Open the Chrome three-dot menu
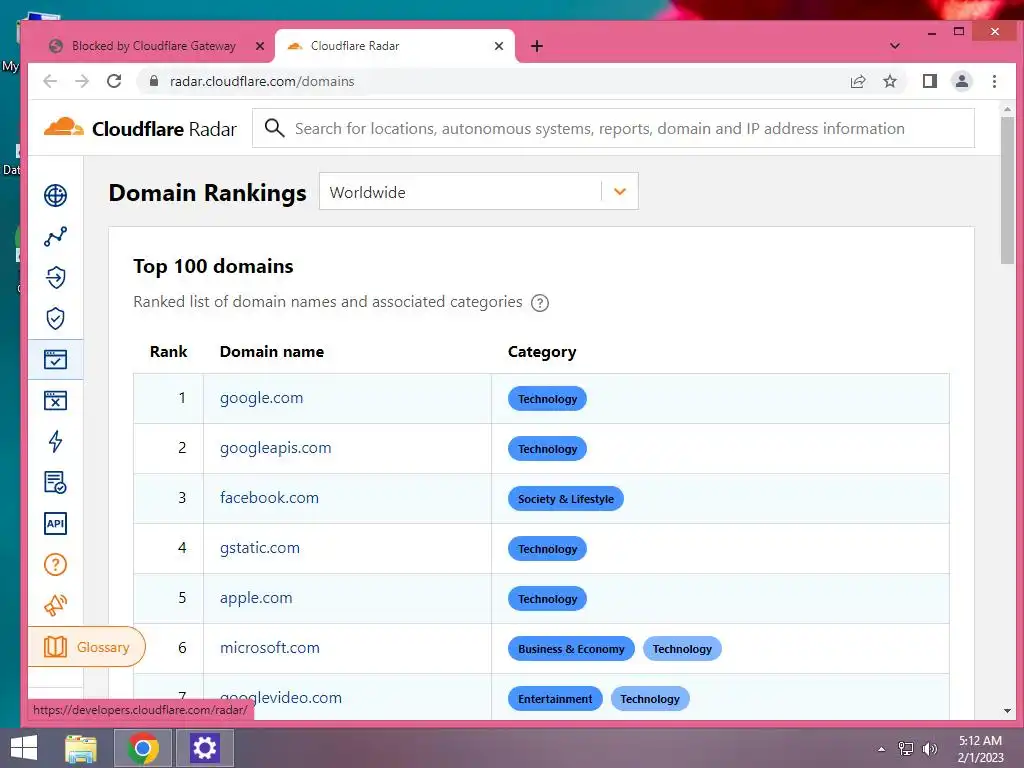The height and width of the screenshot is (768, 1024). click(x=994, y=81)
